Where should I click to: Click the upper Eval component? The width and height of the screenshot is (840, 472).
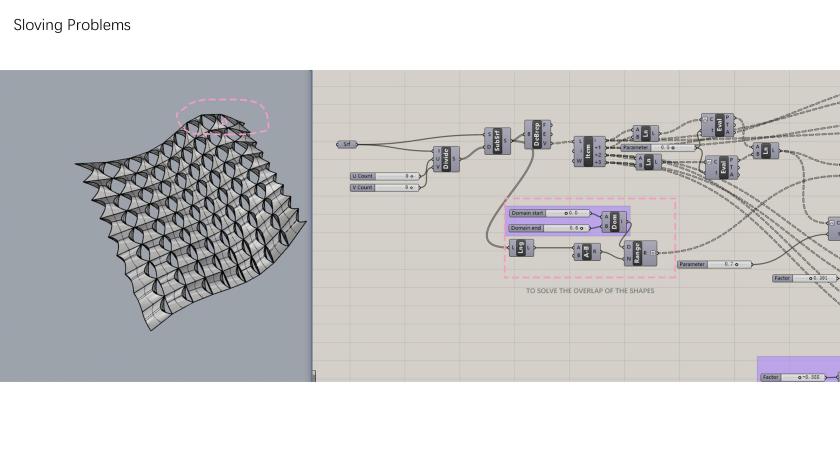pos(718,125)
